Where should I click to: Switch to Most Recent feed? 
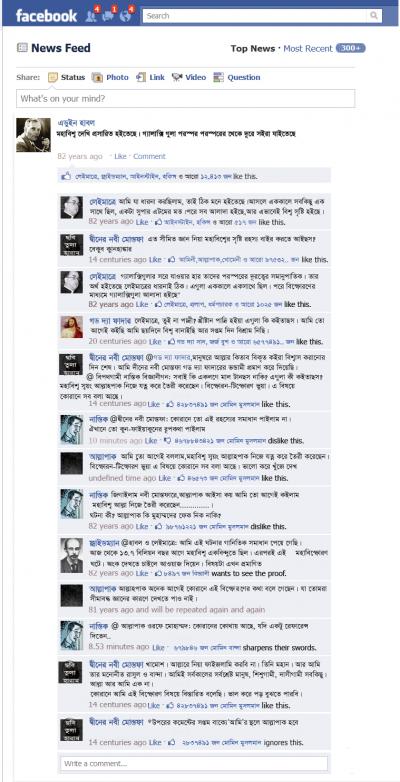tap(308, 48)
